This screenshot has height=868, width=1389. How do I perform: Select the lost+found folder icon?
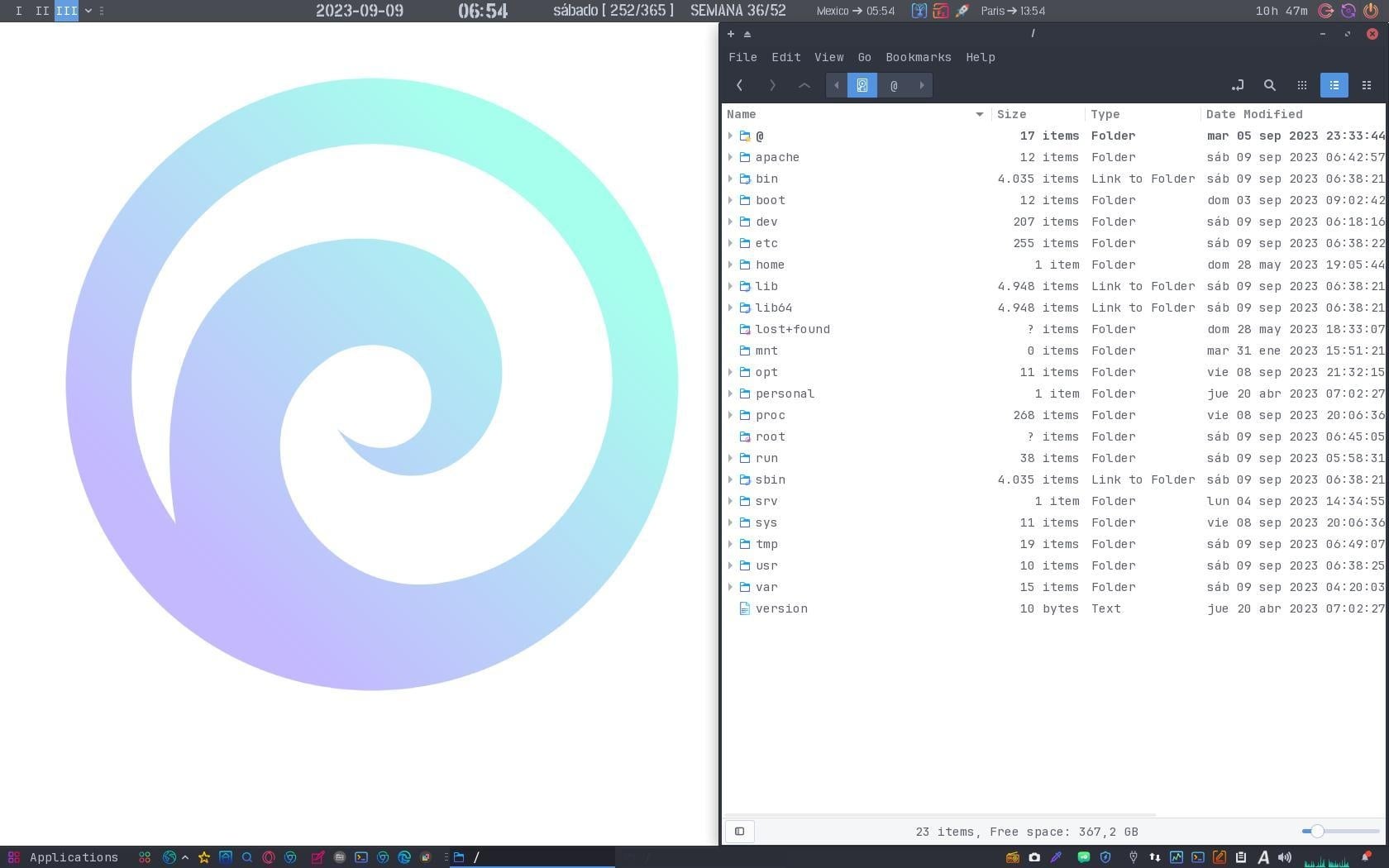point(745,329)
